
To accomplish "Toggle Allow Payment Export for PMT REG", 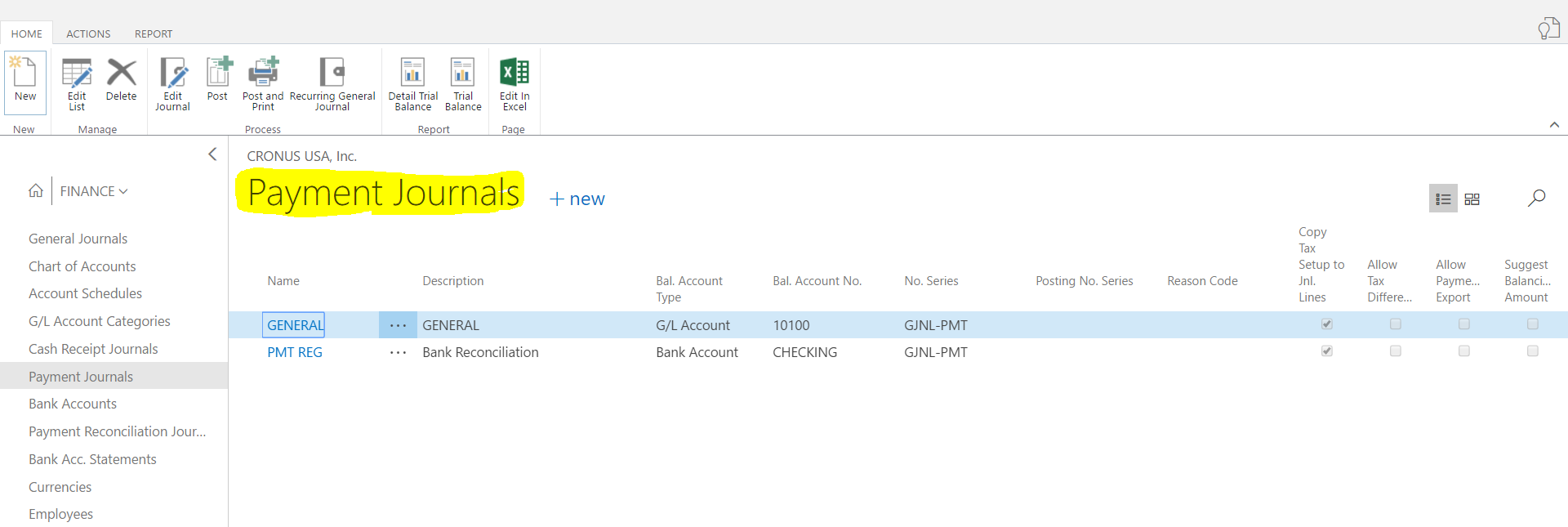I will [x=1464, y=351].
